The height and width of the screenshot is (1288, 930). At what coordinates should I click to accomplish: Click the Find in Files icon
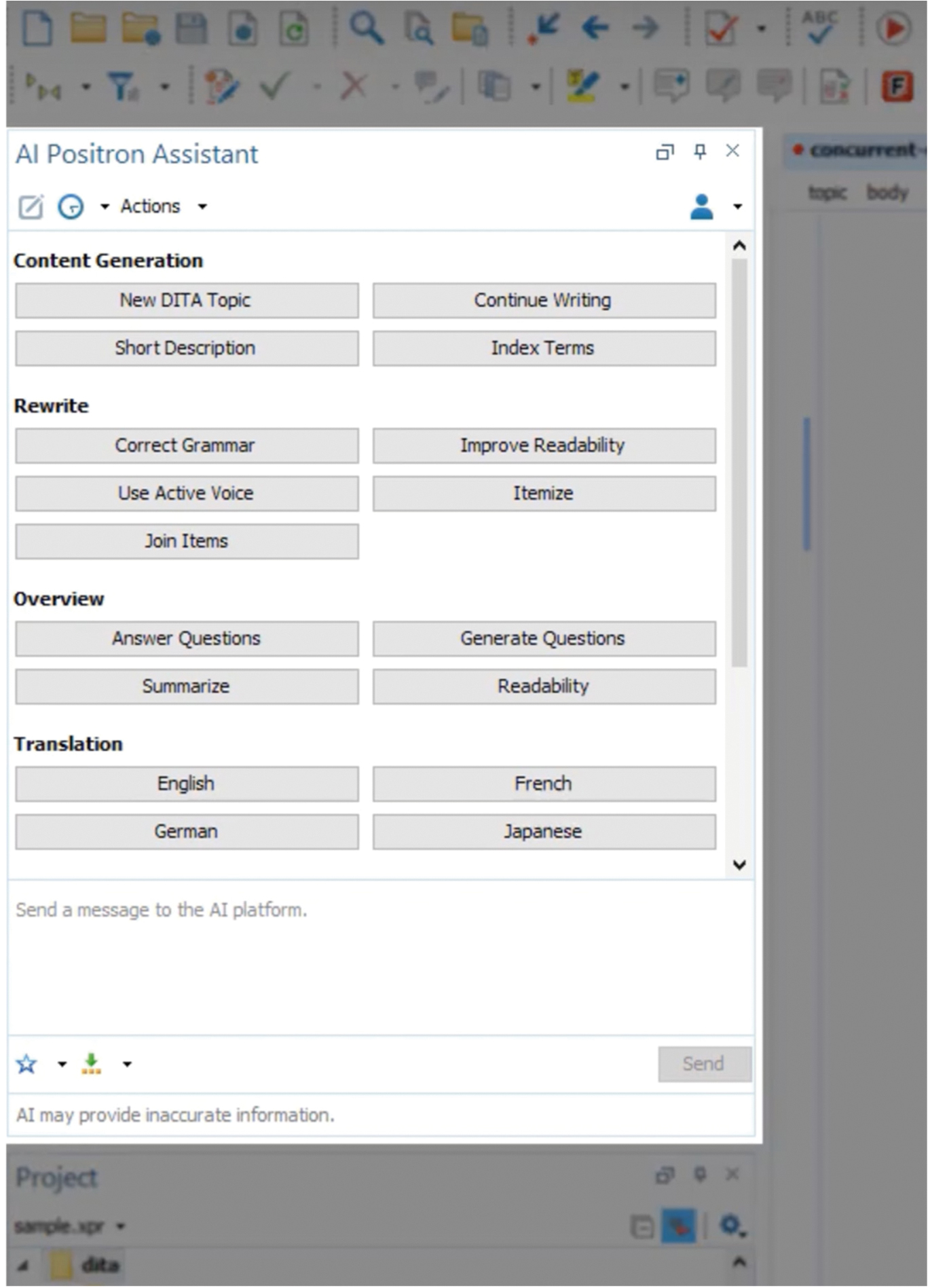[419, 29]
